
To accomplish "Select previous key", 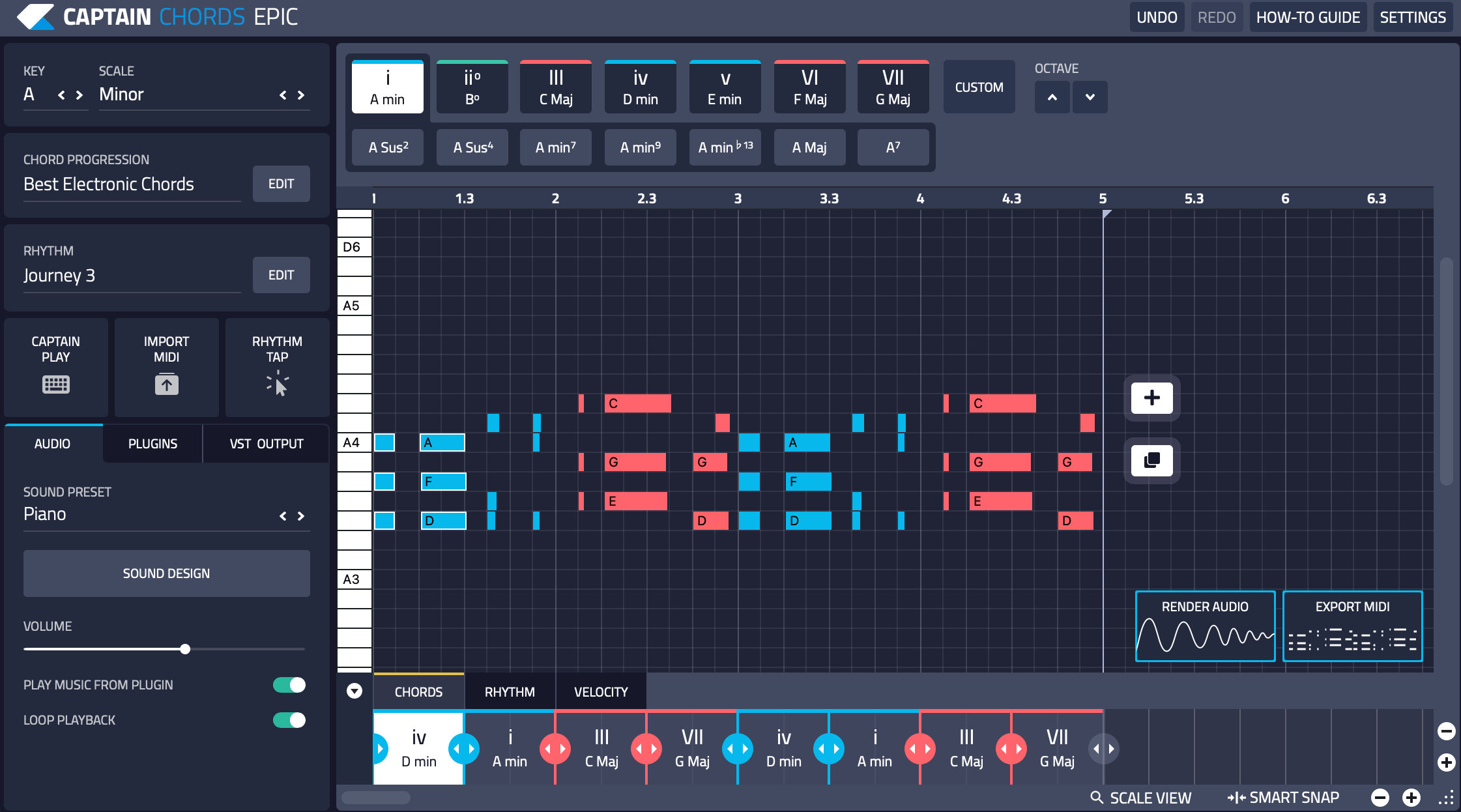I will point(61,95).
